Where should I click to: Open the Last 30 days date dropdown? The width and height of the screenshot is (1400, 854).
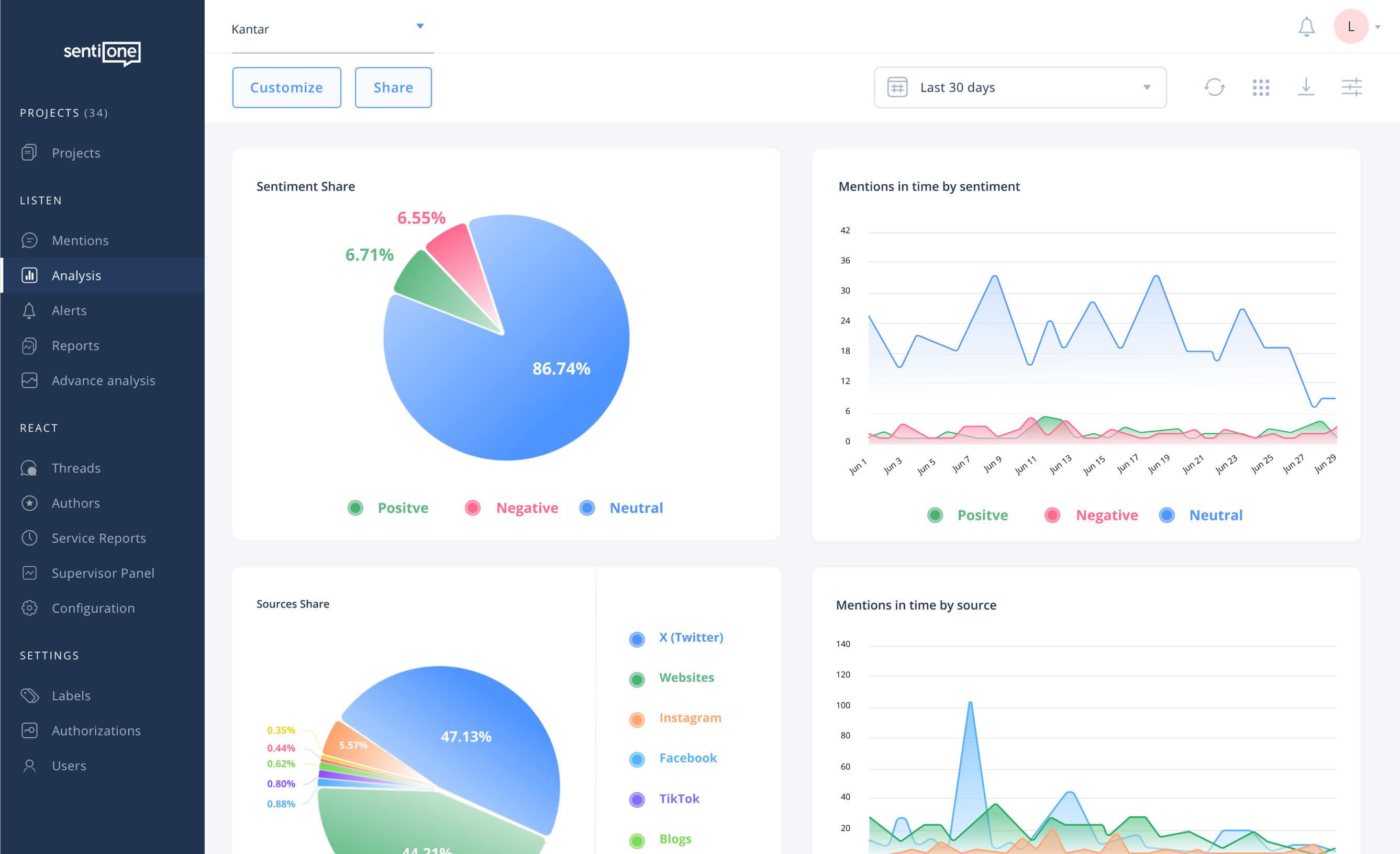pyautogui.click(x=1146, y=87)
